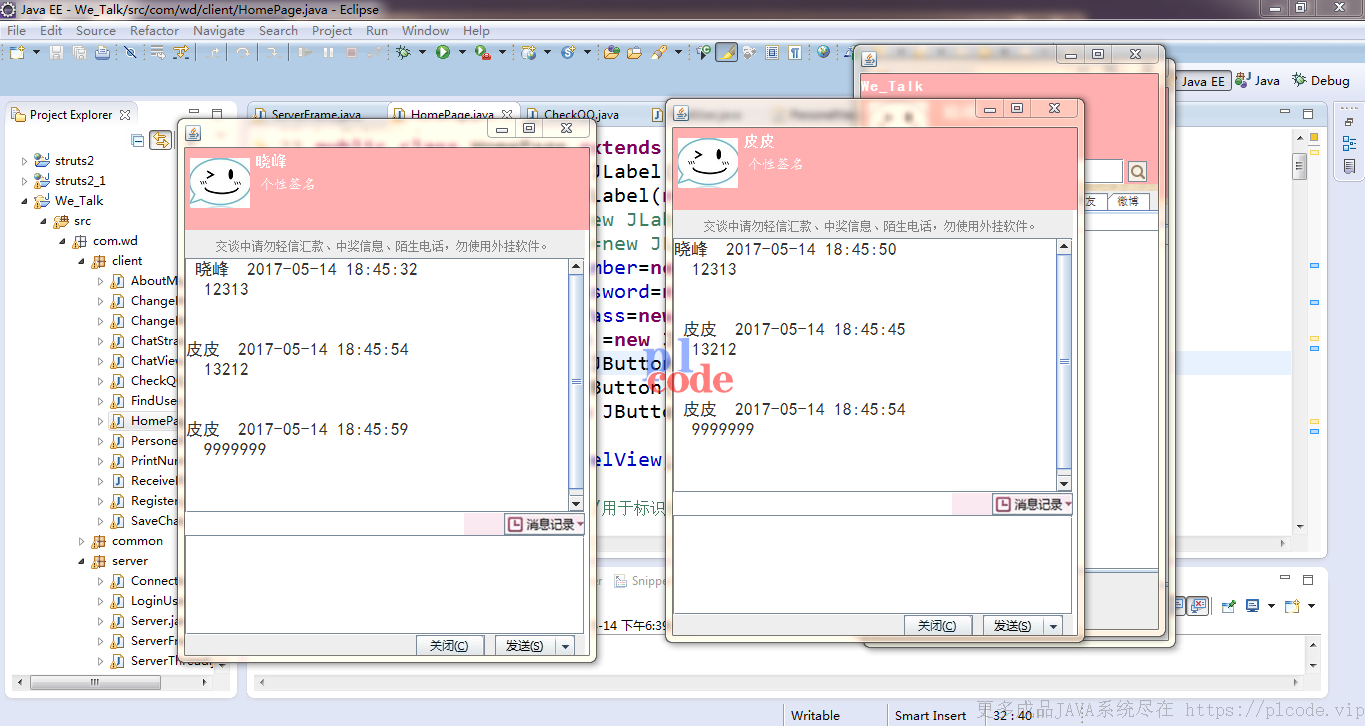Toggle Link with Editor in Project Explorer
The image size is (1365, 726).
(x=160, y=140)
